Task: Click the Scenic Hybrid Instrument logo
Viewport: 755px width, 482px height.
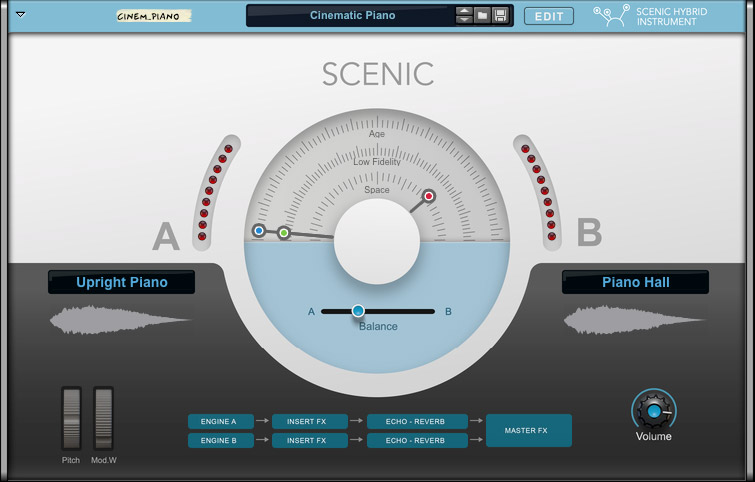Action: coord(650,16)
